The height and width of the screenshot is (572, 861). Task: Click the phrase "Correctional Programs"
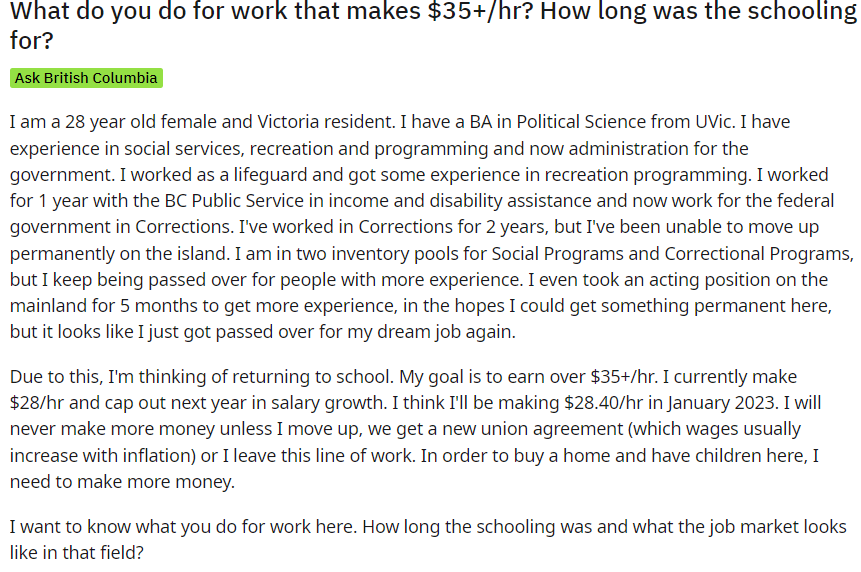tap(757, 254)
